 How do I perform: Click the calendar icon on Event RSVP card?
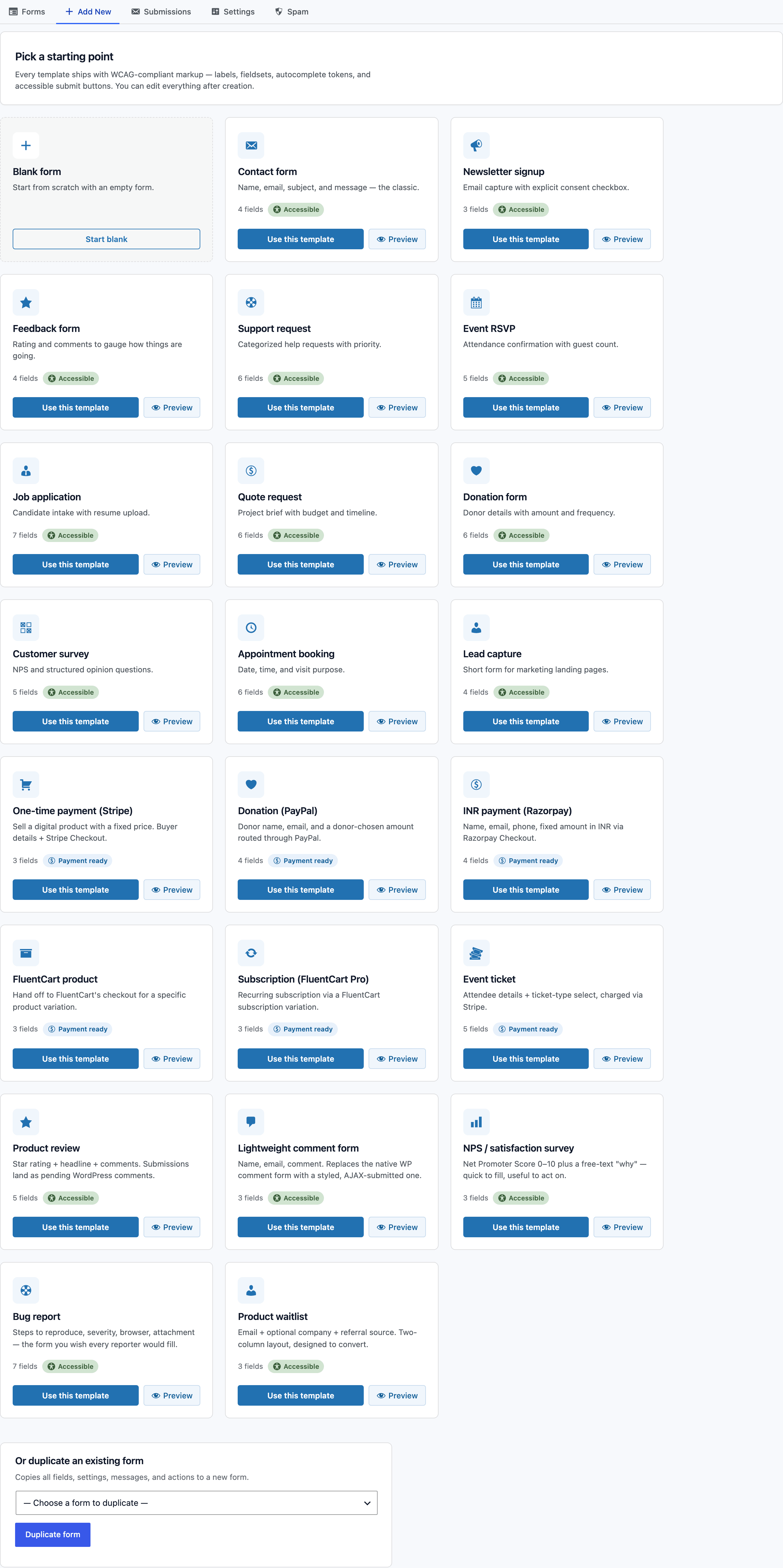pyautogui.click(x=476, y=302)
